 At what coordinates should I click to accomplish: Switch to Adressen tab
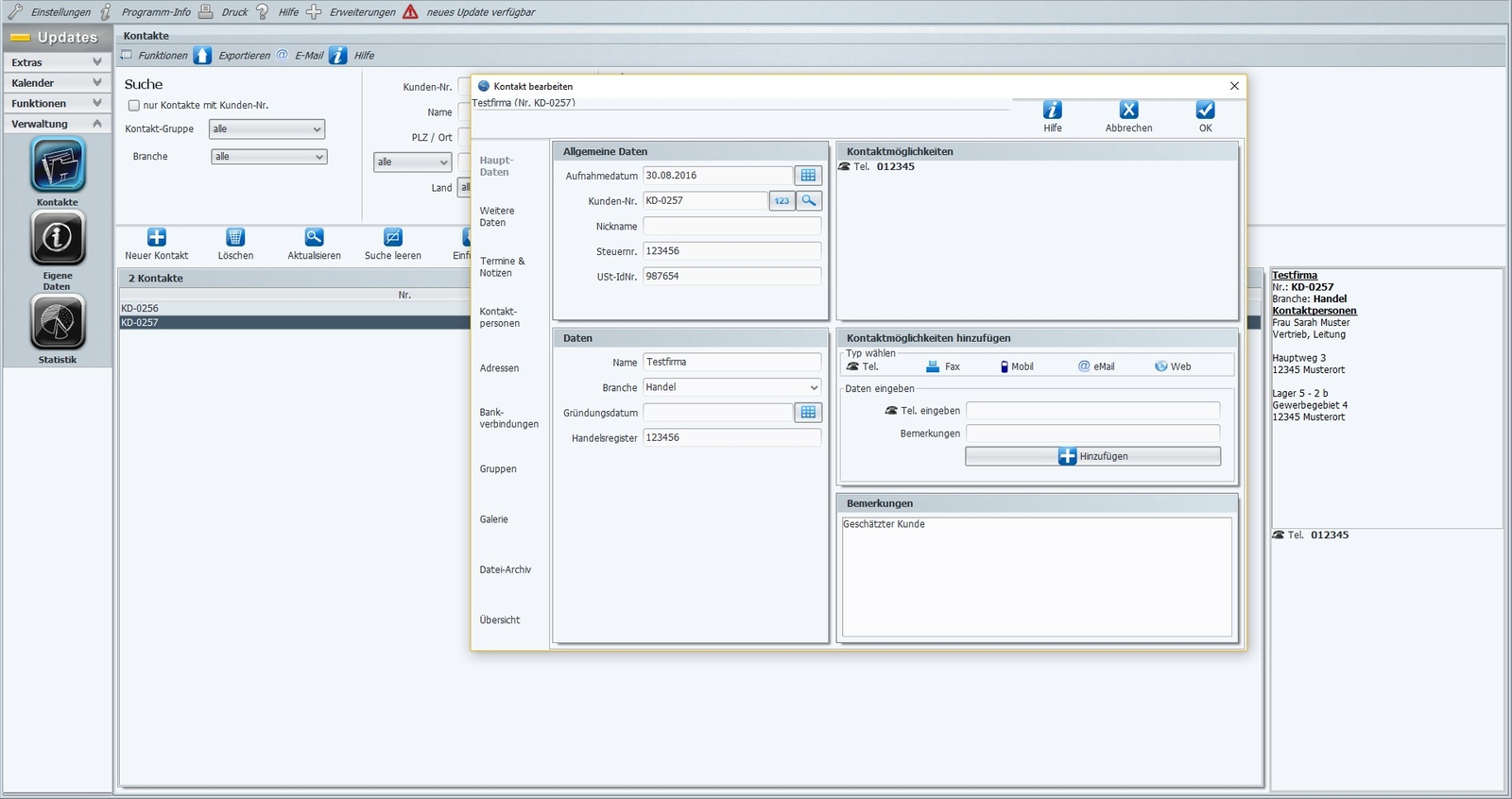499,368
